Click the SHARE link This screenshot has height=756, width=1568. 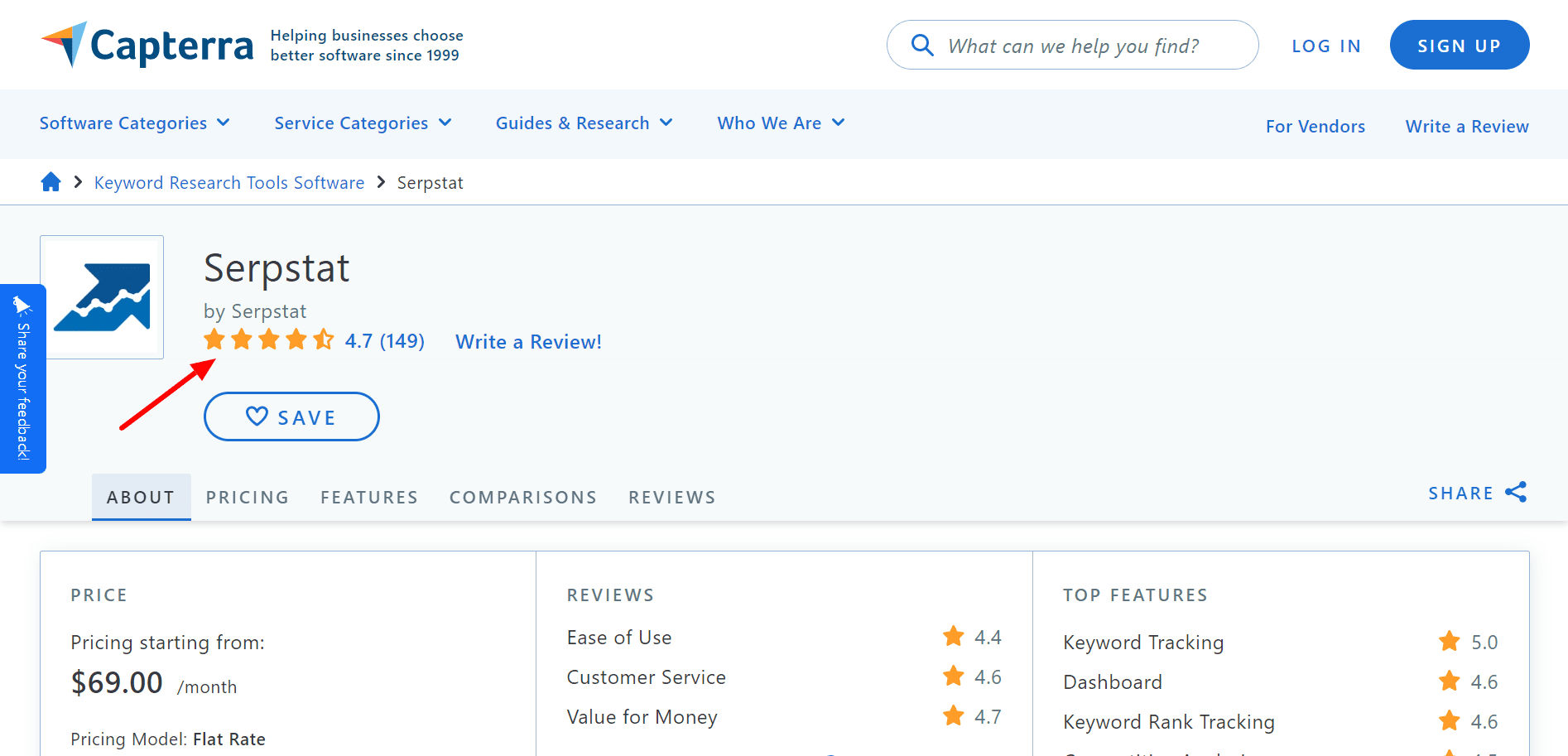click(1461, 494)
